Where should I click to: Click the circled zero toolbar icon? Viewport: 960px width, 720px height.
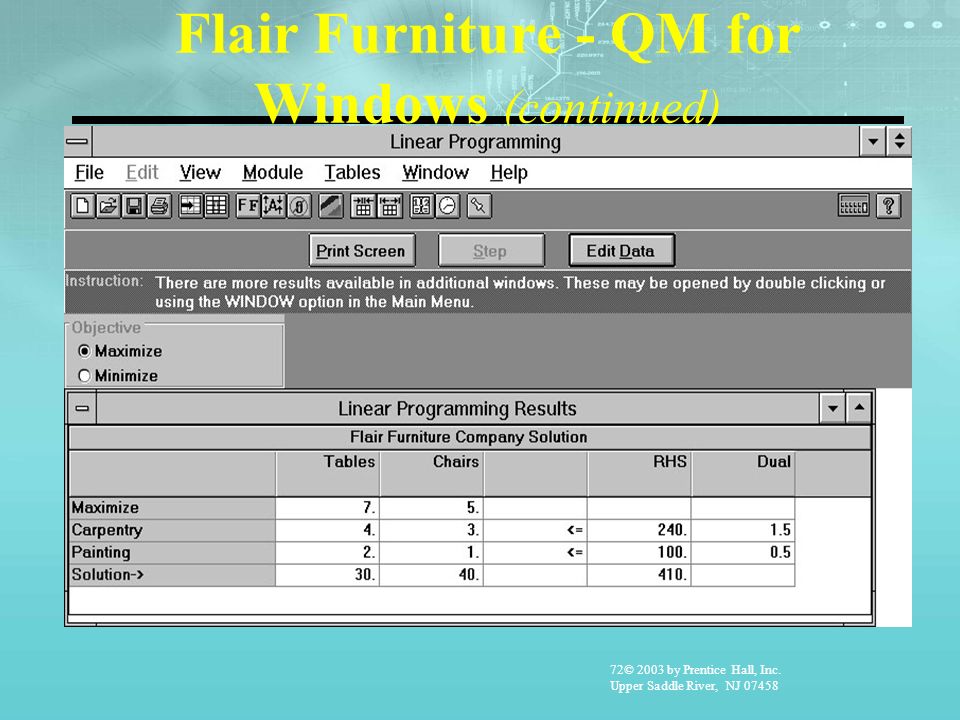coord(299,206)
